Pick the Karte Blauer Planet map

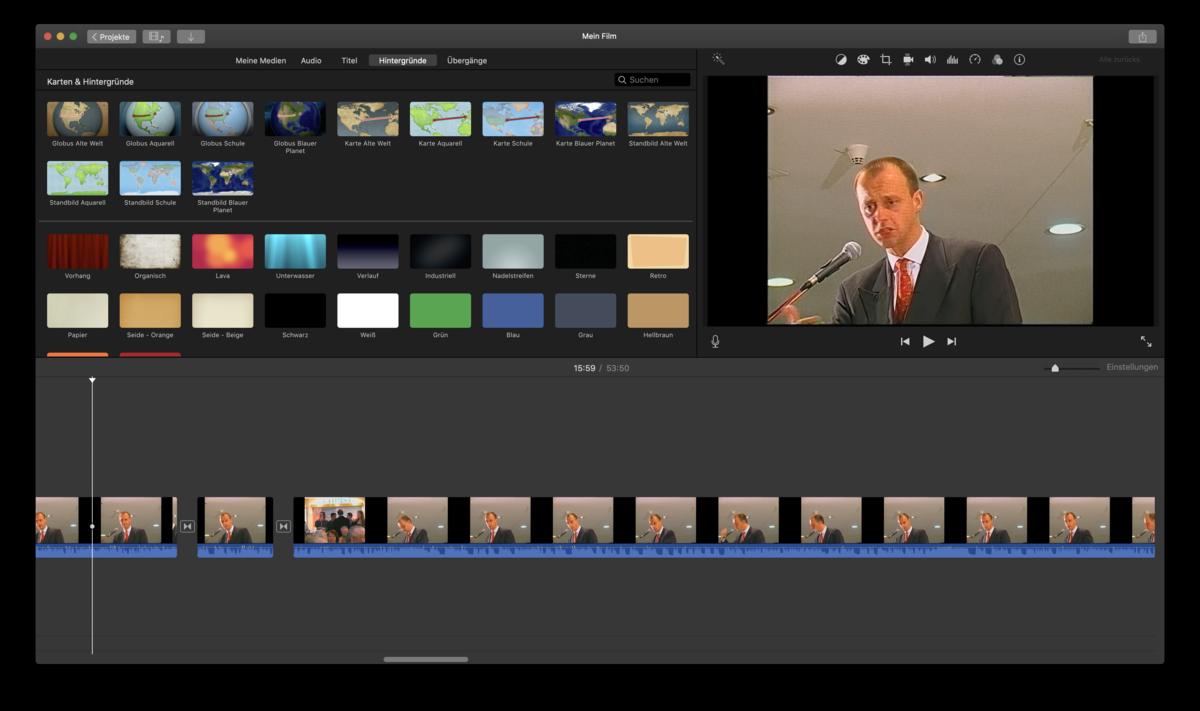pos(586,119)
